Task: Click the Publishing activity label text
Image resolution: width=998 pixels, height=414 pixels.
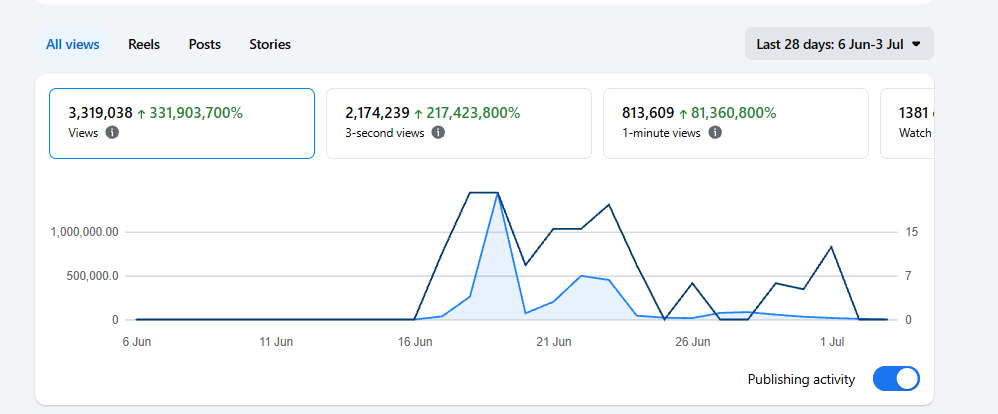Action: (x=801, y=380)
